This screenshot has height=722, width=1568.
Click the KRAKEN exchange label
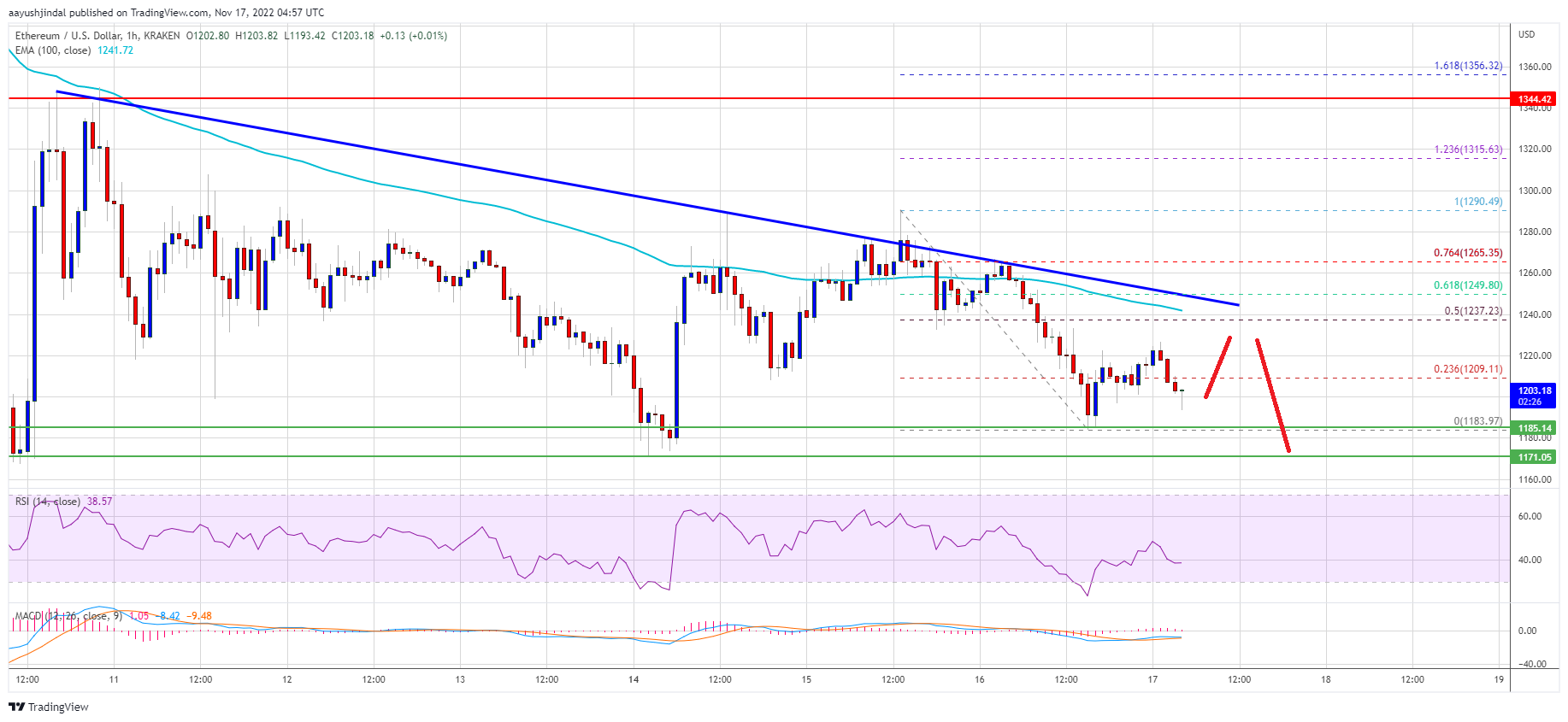coord(162,36)
